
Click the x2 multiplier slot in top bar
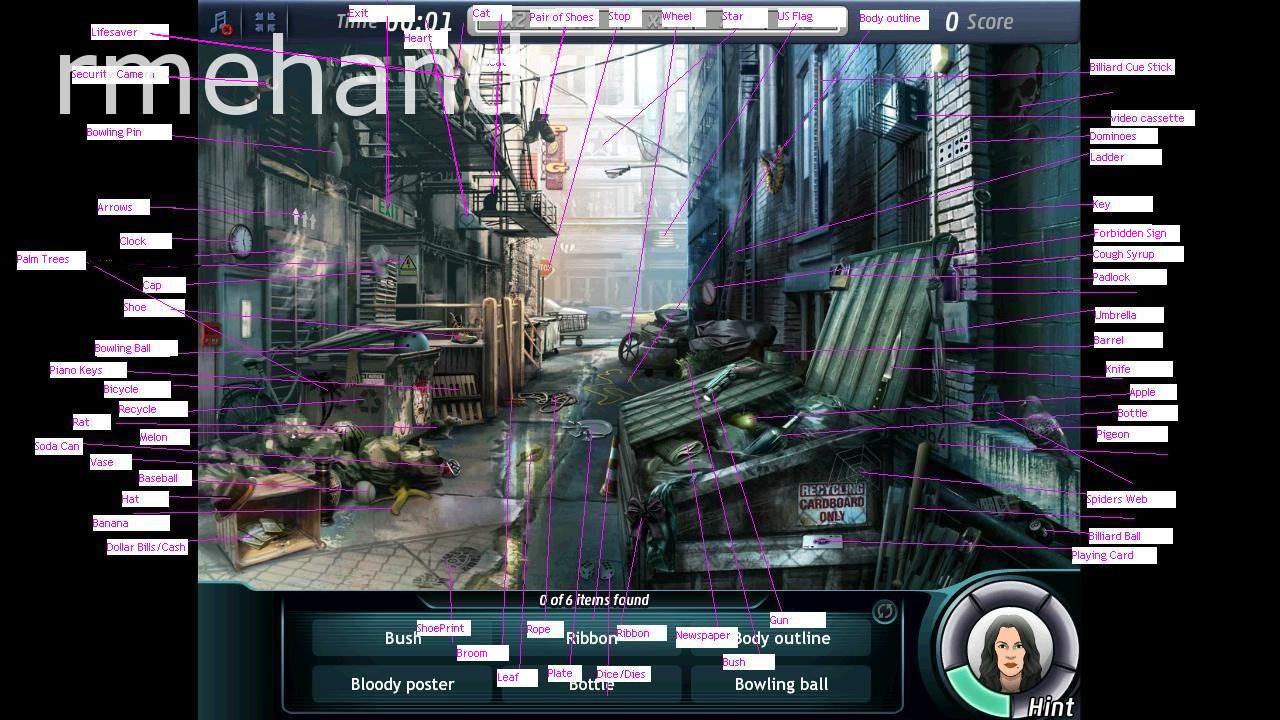tap(516, 17)
